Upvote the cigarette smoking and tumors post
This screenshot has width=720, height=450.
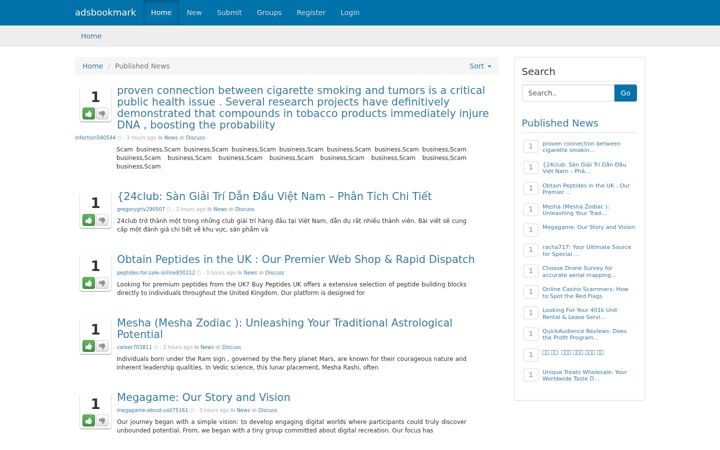point(89,113)
